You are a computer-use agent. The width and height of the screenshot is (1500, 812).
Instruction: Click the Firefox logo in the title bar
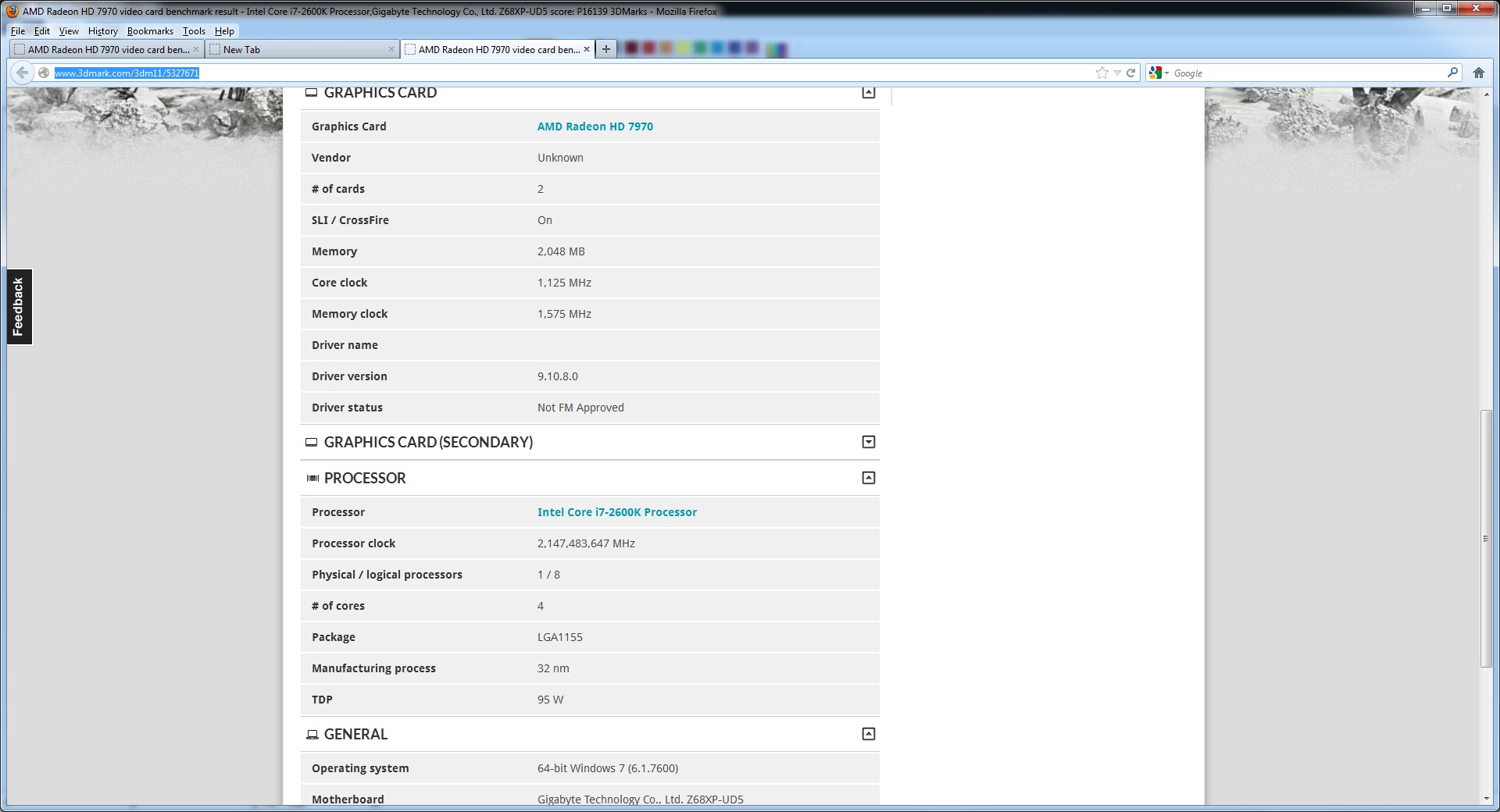click(12, 11)
